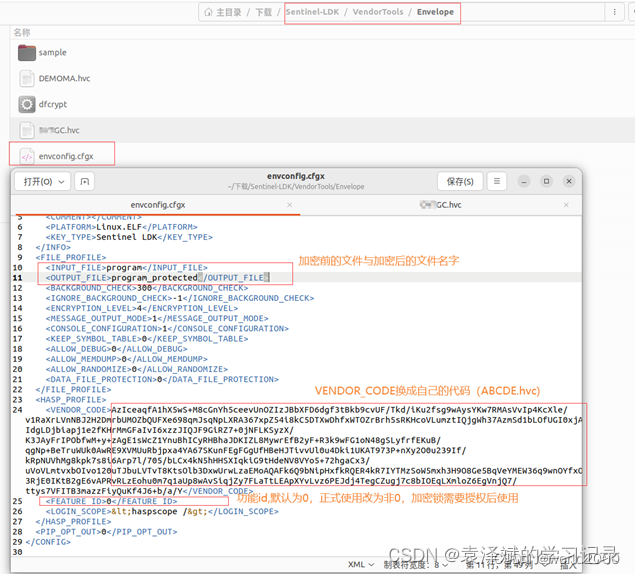Click the LOGIN_SCOPE haspscope line
Viewport: 635px width, 574px height.
(x=162, y=511)
